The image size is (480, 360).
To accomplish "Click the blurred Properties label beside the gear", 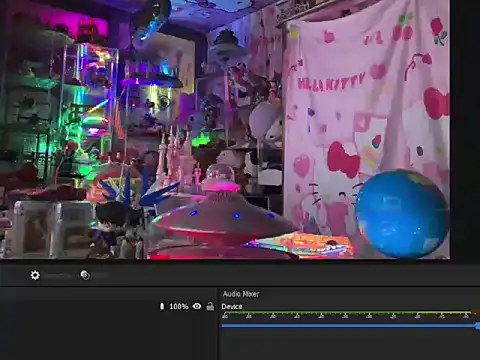I will click(59, 276).
